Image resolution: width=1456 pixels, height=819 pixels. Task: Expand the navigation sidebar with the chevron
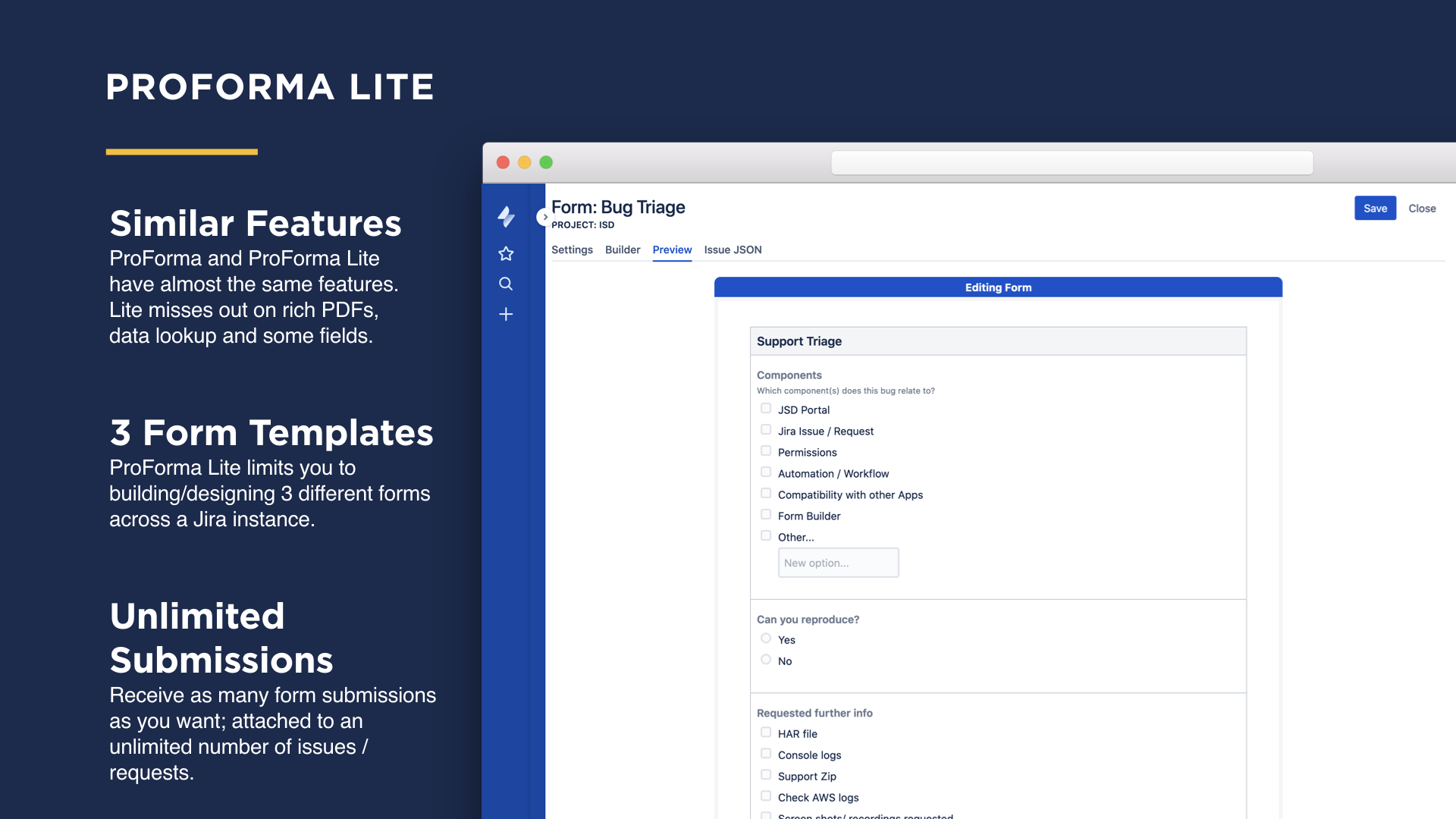coord(544,217)
